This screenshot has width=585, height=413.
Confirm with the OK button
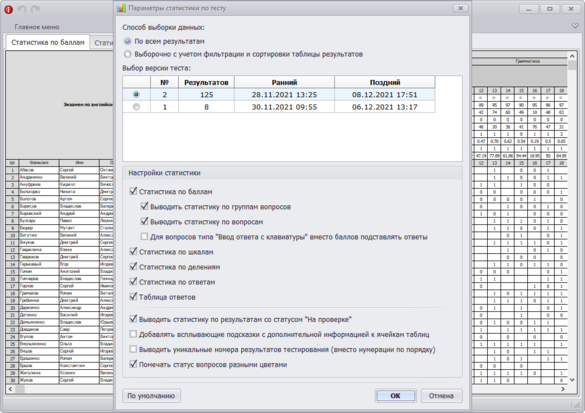point(395,396)
